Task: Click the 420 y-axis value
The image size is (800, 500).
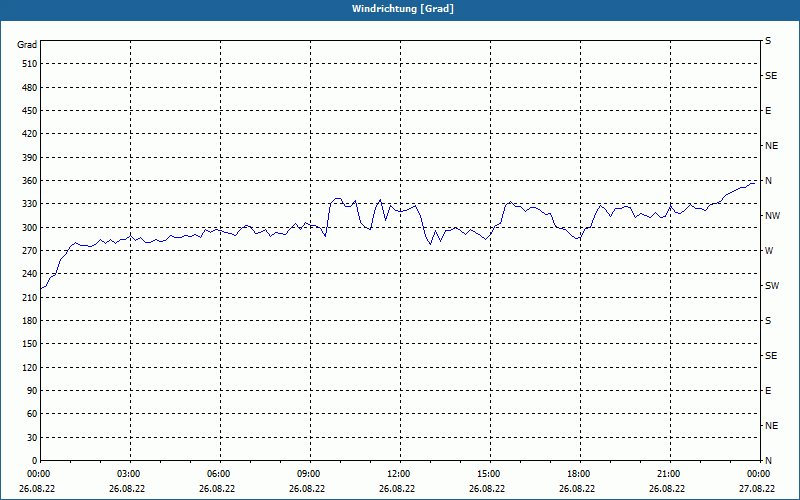Action: click(x=30, y=134)
